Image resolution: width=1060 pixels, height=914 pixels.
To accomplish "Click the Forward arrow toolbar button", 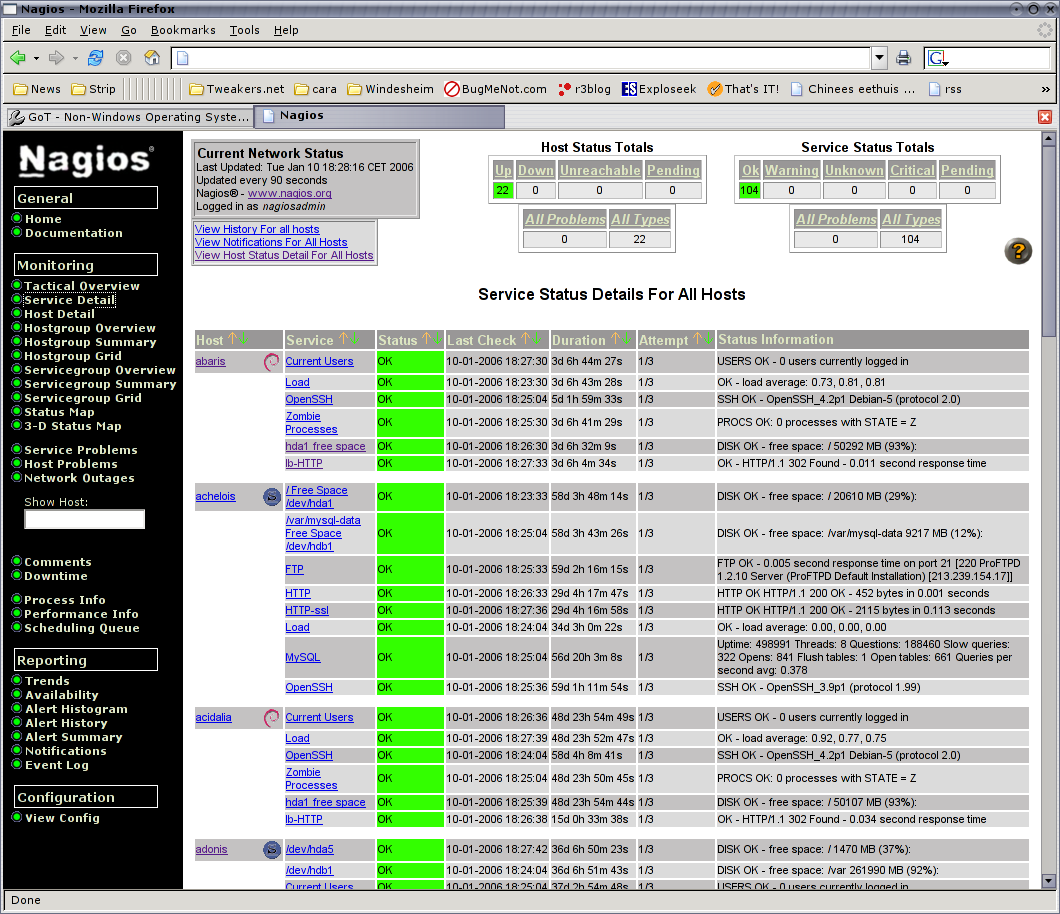I will click(56, 58).
